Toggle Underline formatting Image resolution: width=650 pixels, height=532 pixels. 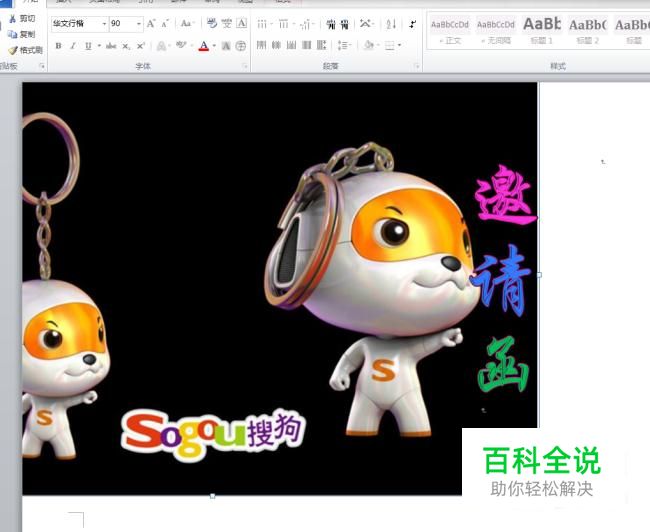(88, 46)
